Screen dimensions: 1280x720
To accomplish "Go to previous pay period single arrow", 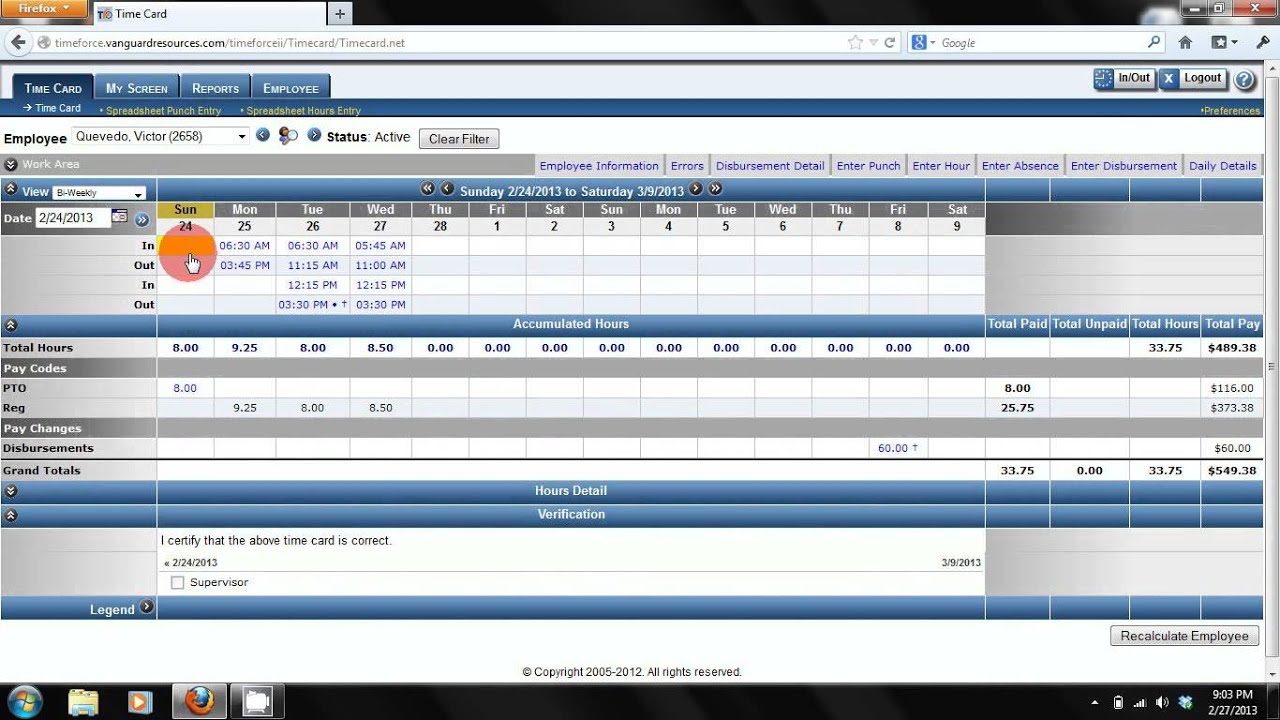I will [x=447, y=189].
